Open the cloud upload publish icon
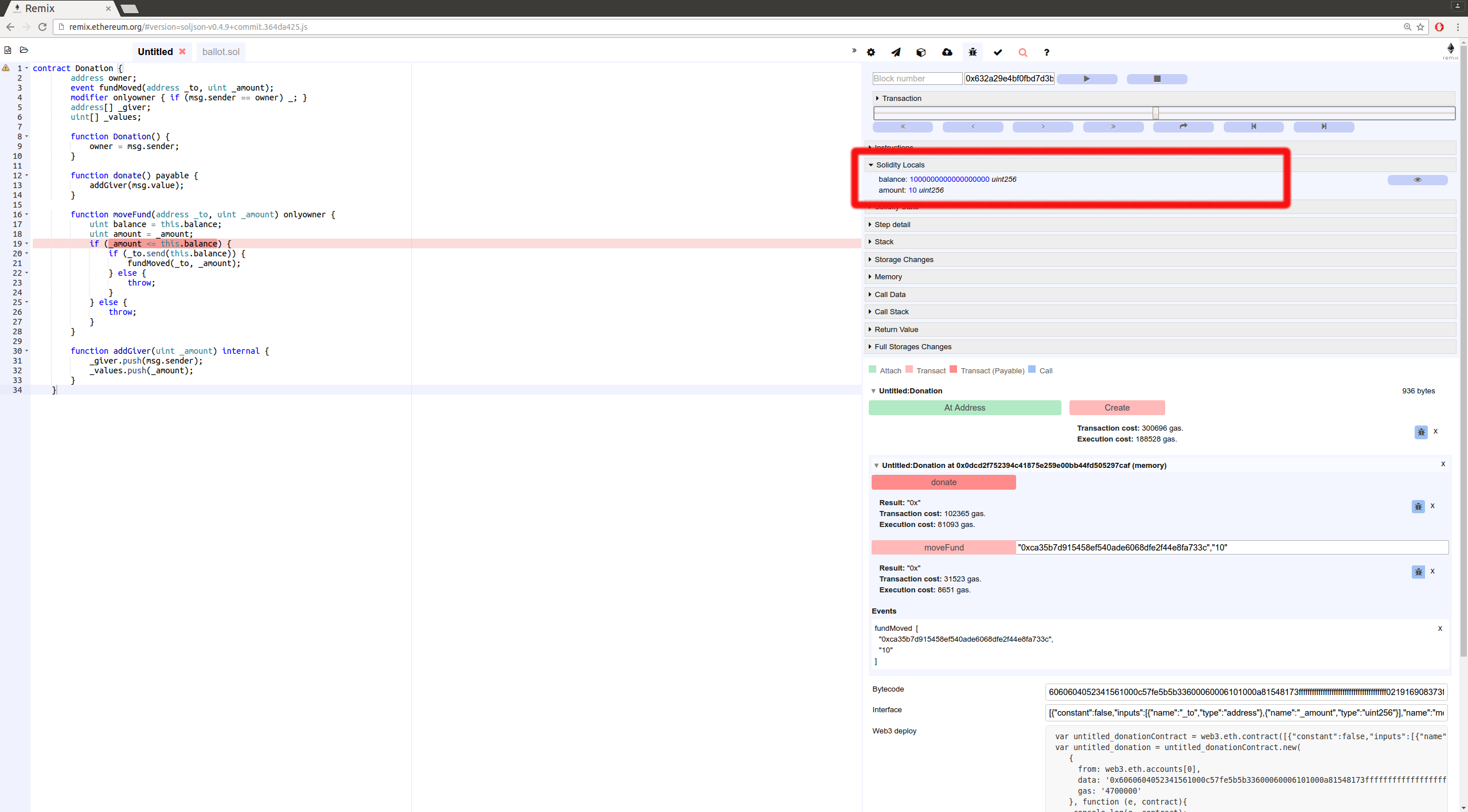 (x=947, y=52)
